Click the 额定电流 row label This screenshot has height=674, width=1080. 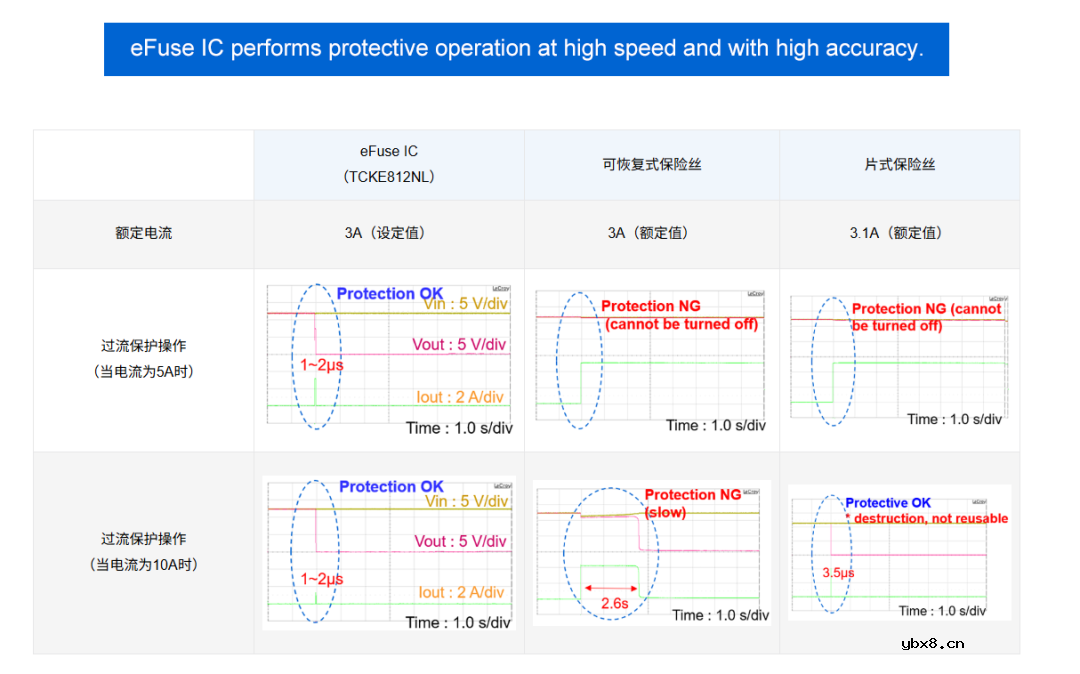pyautogui.click(x=143, y=233)
